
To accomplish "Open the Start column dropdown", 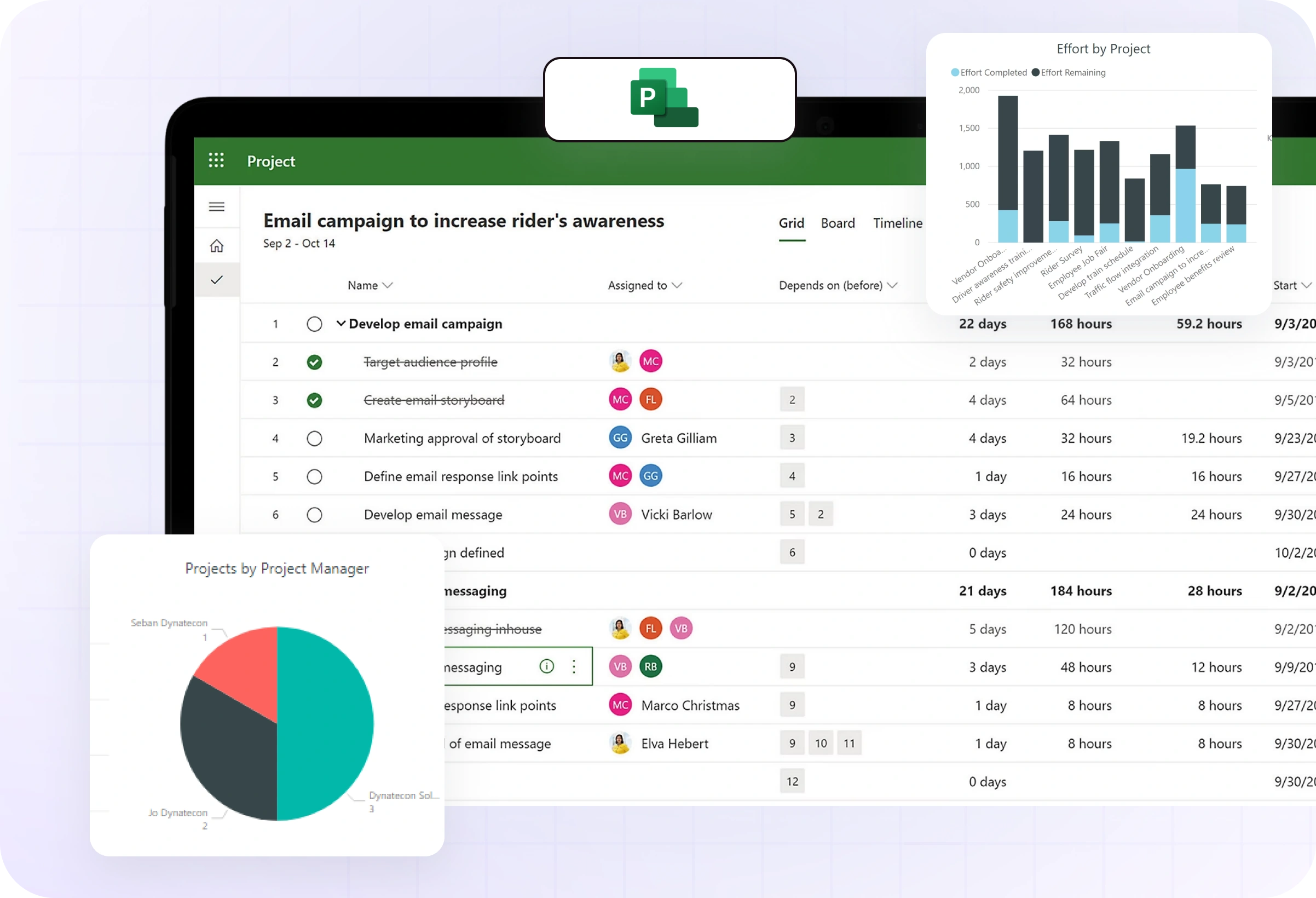I will pyautogui.click(x=1306, y=285).
